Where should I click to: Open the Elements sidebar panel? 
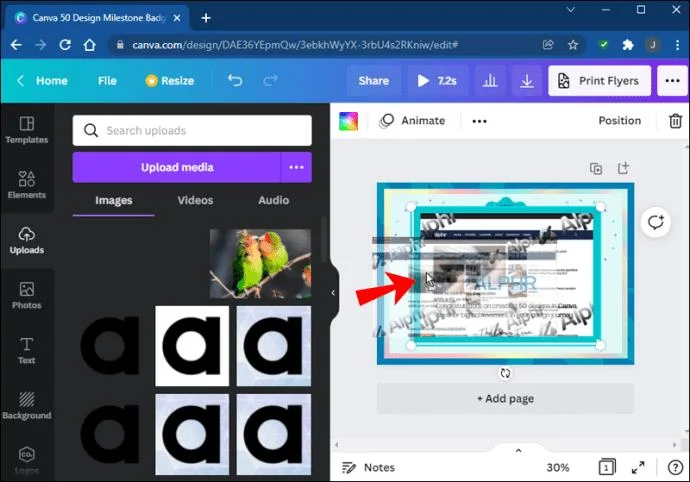26,184
